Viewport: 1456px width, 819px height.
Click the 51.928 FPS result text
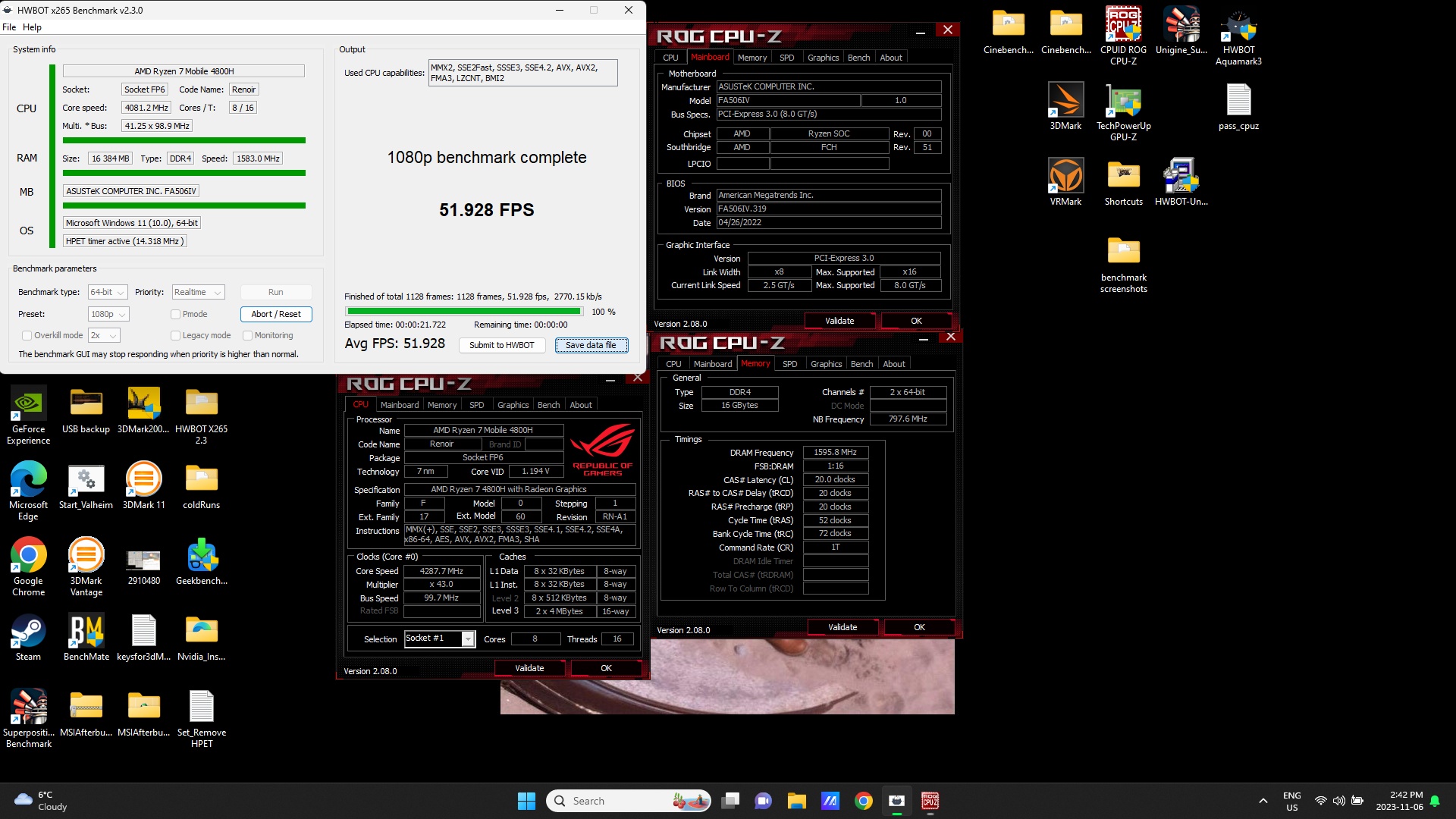[x=487, y=210]
